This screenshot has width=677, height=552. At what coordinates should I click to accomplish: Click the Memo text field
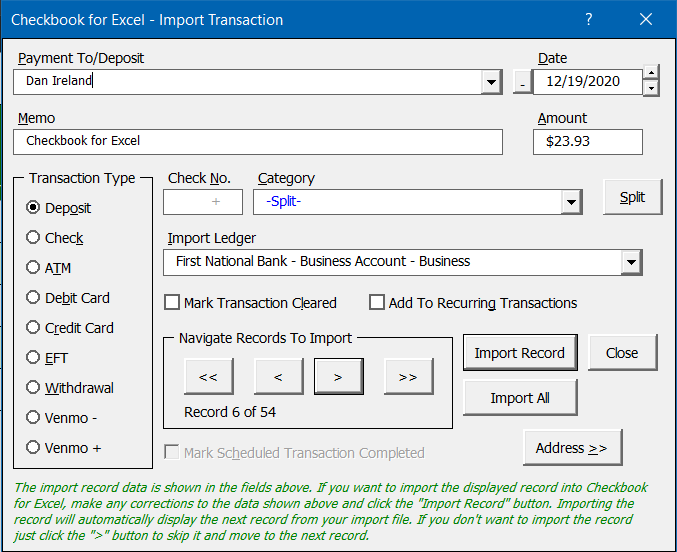tap(258, 142)
